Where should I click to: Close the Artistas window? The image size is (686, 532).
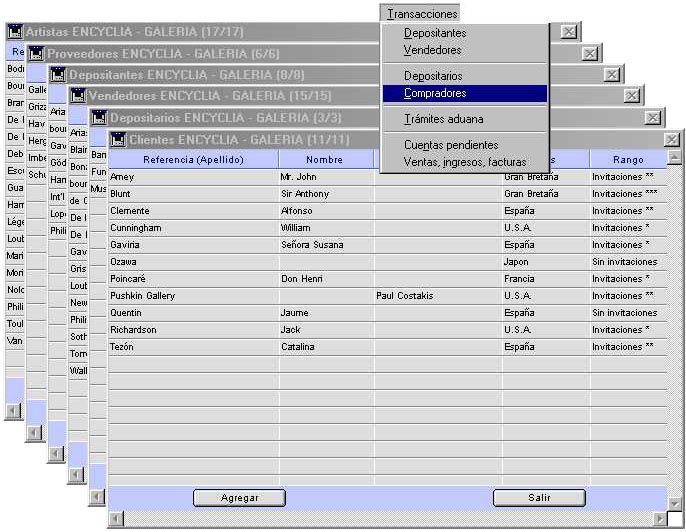point(569,32)
